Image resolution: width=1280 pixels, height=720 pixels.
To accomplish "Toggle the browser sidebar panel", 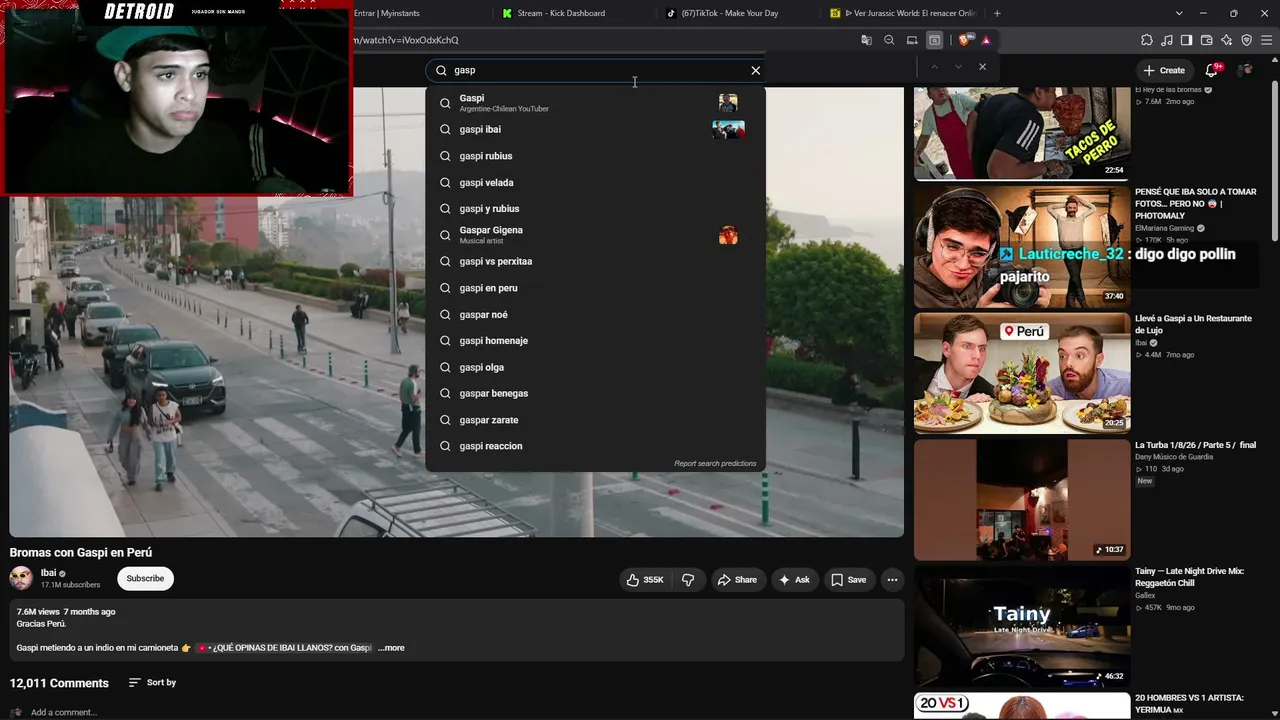I will point(1186,40).
